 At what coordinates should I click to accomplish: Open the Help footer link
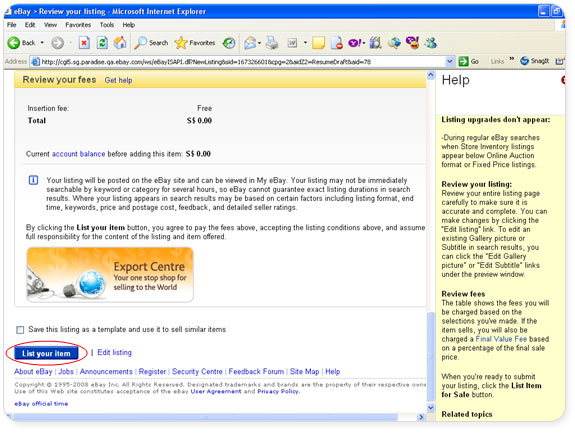click(x=333, y=372)
